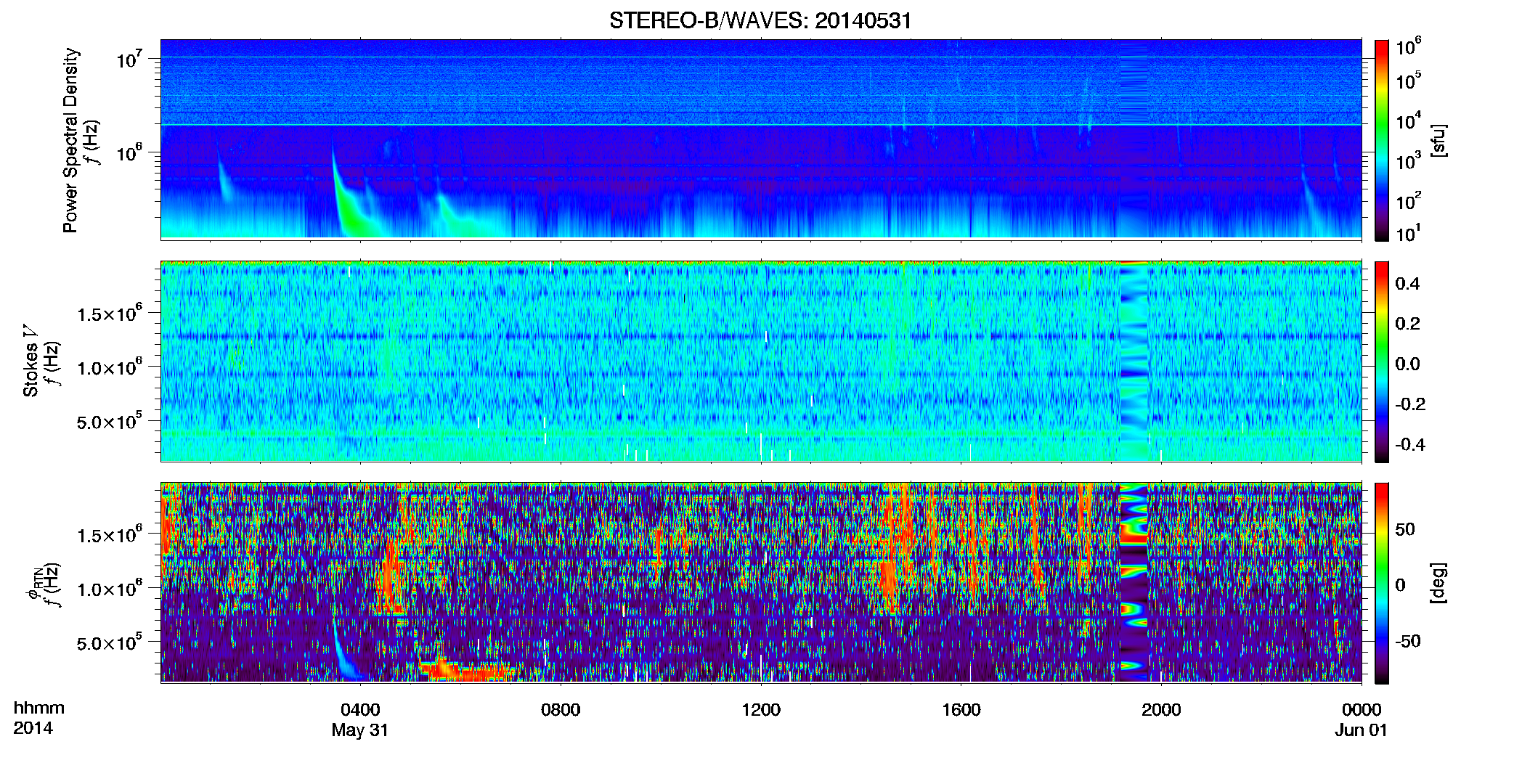Click the hhmm axis unit label

tap(39, 708)
